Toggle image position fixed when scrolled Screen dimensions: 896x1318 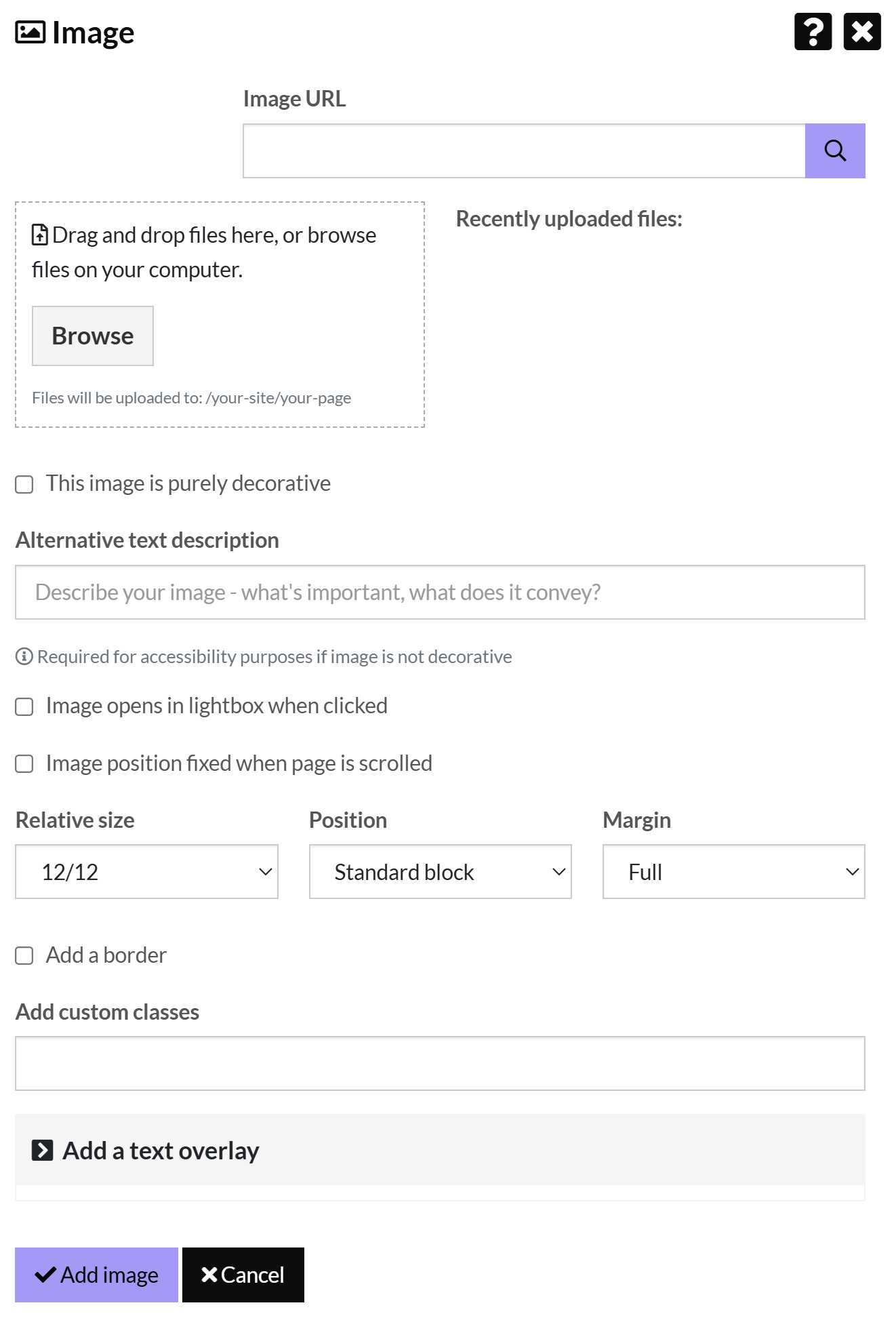tap(24, 764)
